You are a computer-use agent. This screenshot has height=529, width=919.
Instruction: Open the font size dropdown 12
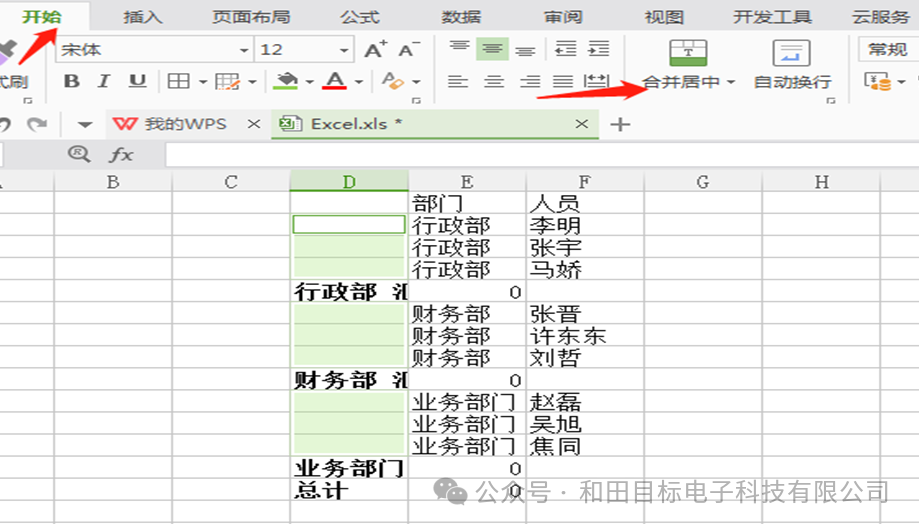click(x=344, y=50)
